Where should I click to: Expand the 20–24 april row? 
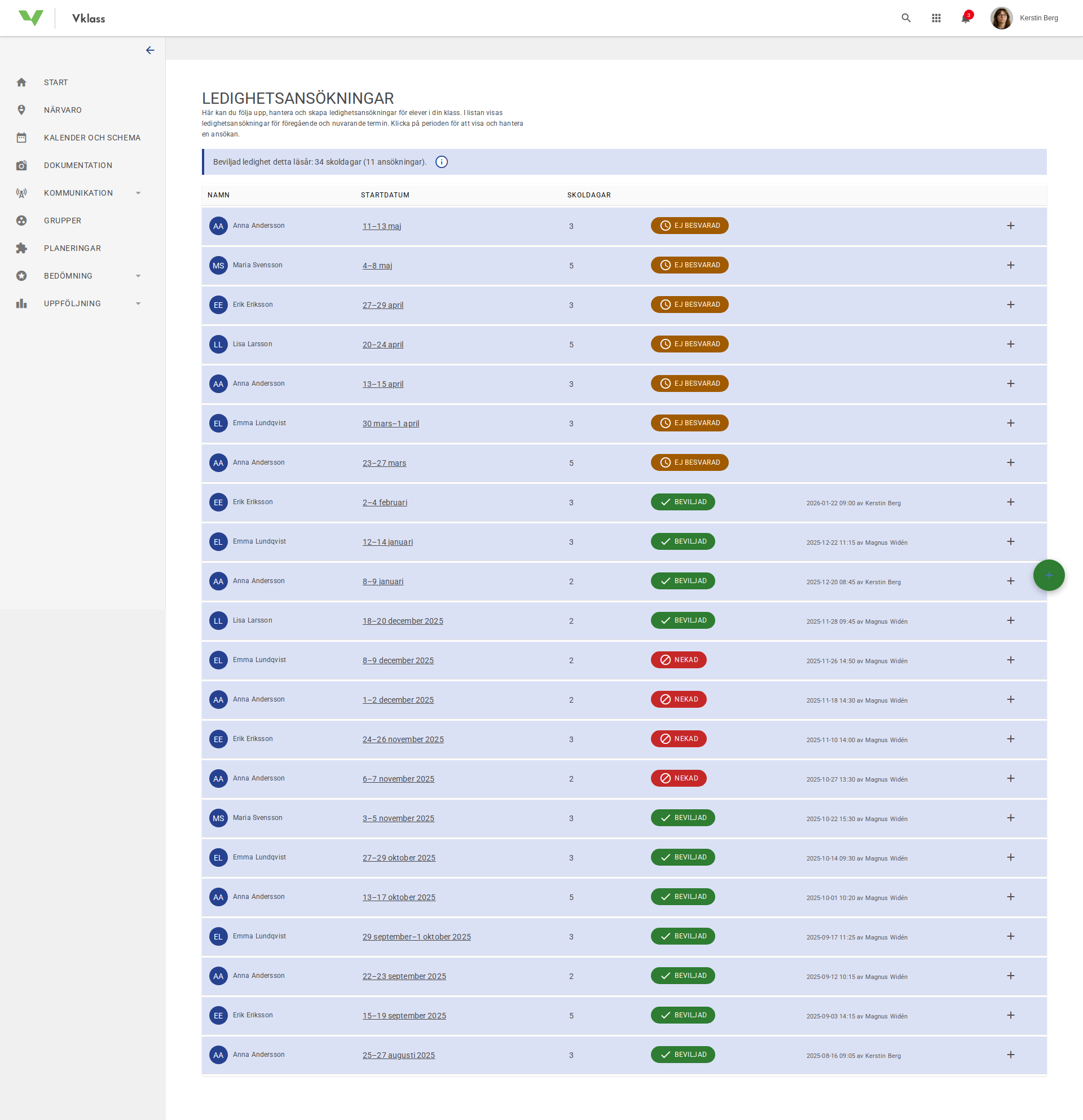coord(1010,344)
